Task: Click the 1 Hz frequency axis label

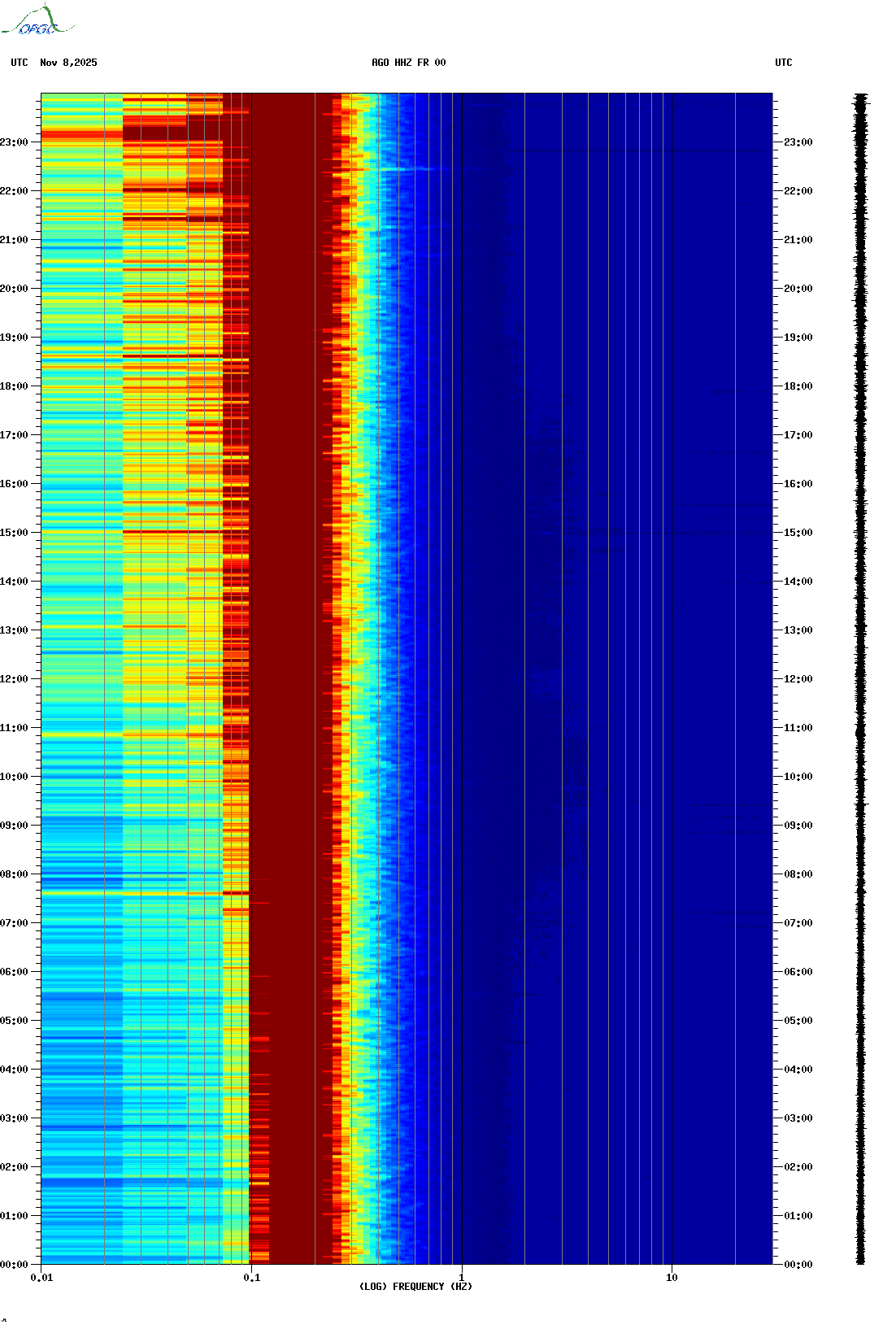Action: (462, 1278)
